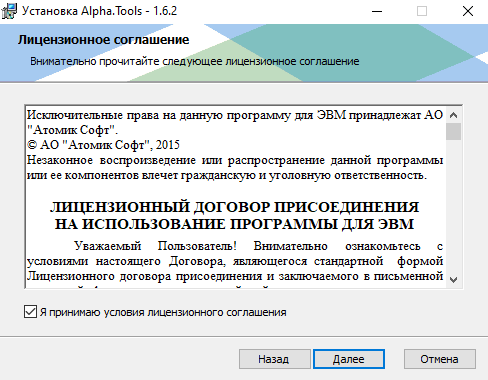Click the subtitle 'Внимательно прочитайте следующее лицензионное соглашение'
Screen dimensions: 488x380
pyautogui.click(x=195, y=61)
